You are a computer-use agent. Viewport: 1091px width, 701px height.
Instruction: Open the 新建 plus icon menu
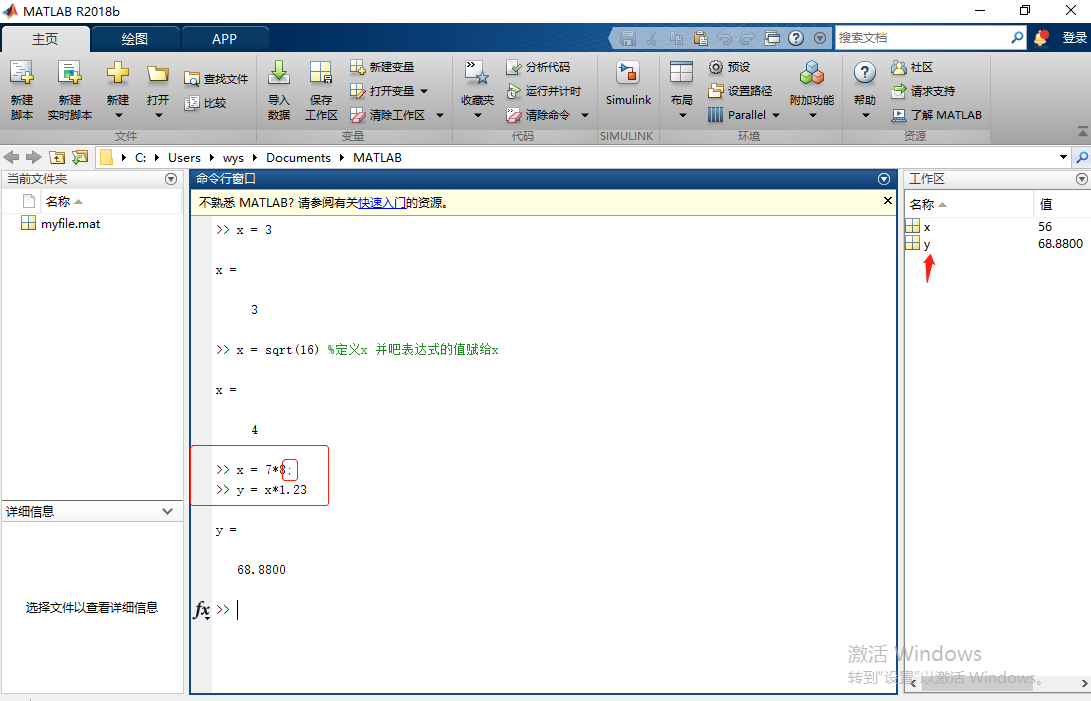click(118, 73)
